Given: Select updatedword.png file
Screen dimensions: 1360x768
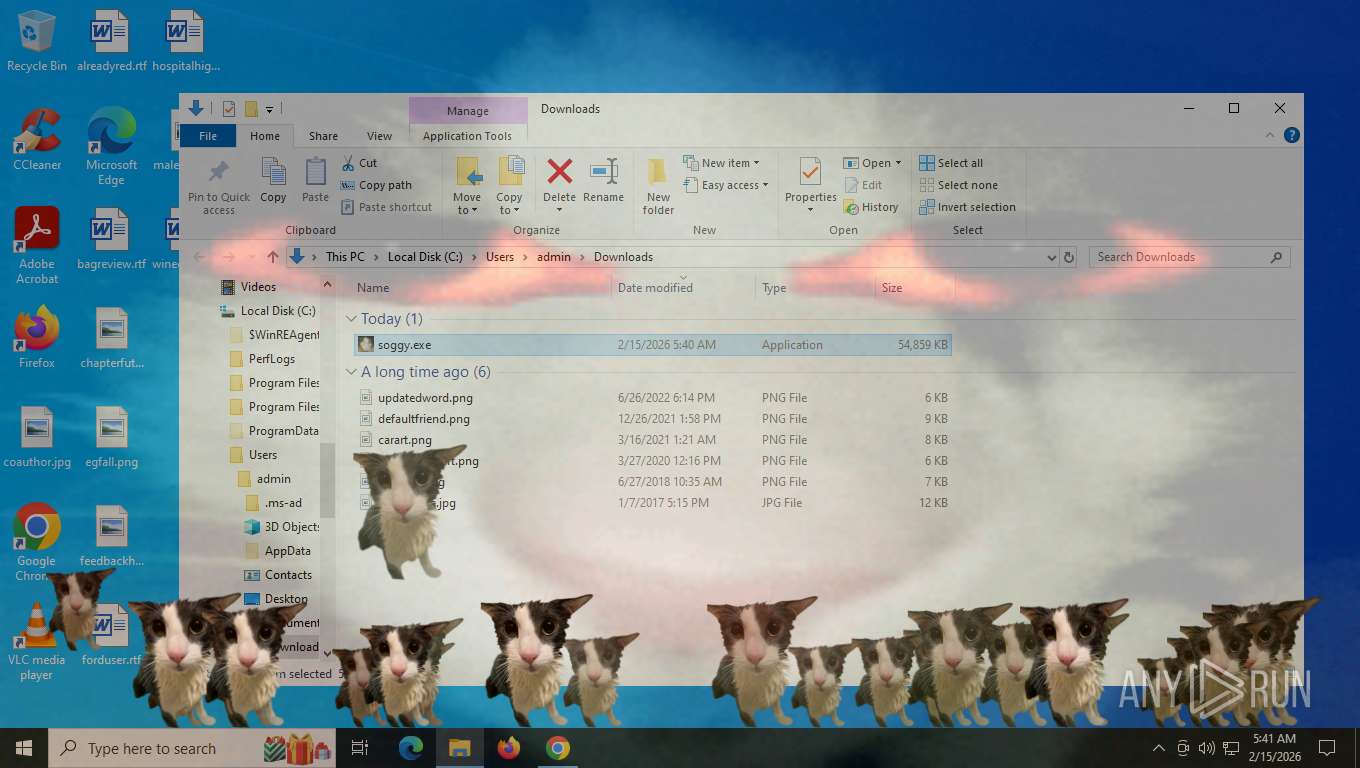Looking at the screenshot, I should (x=652, y=398).
